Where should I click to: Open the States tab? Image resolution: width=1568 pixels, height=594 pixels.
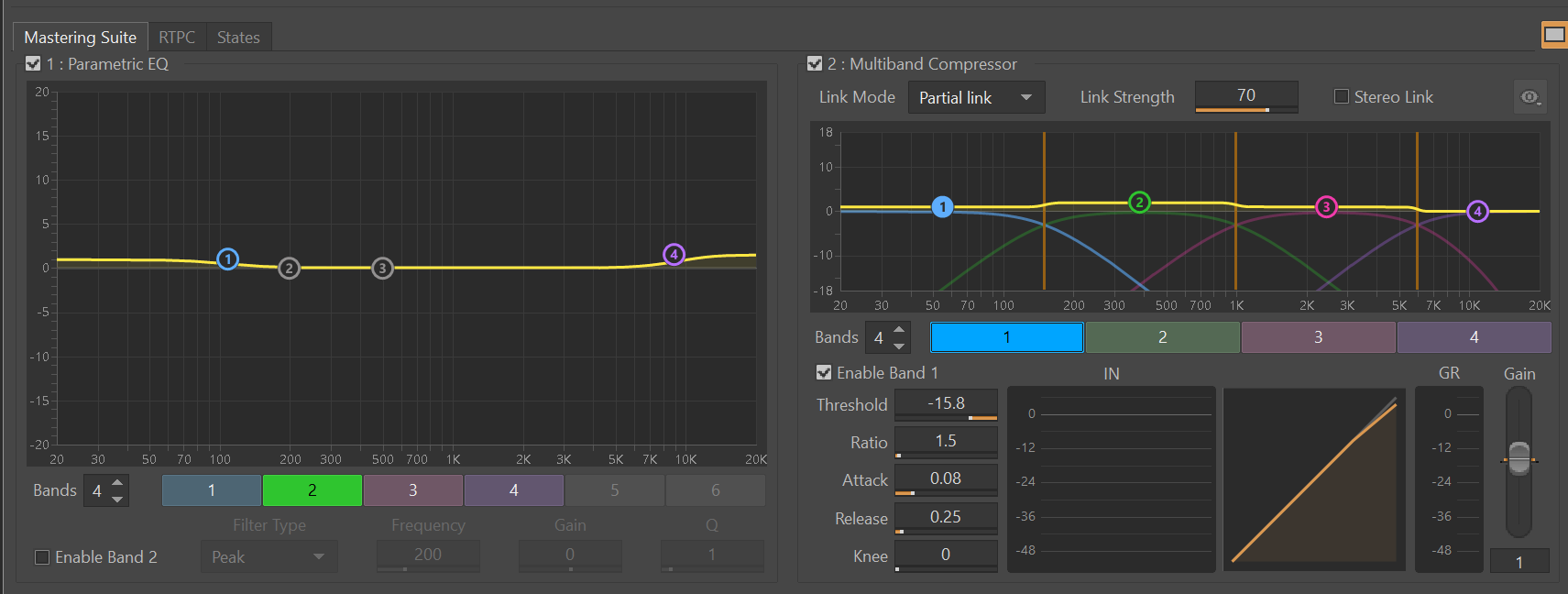click(x=238, y=38)
